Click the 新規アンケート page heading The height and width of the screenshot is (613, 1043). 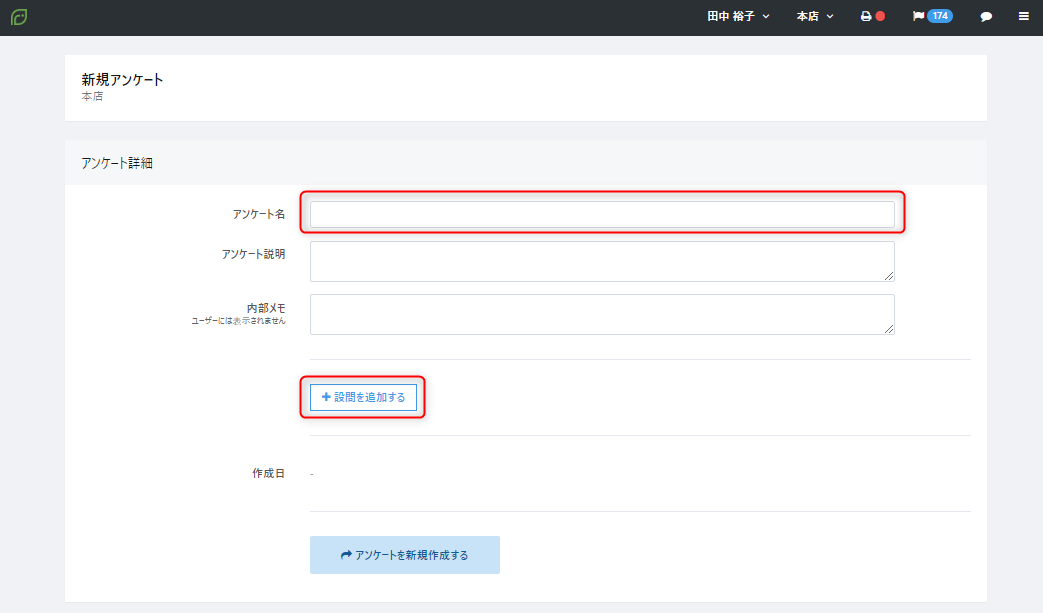122,80
